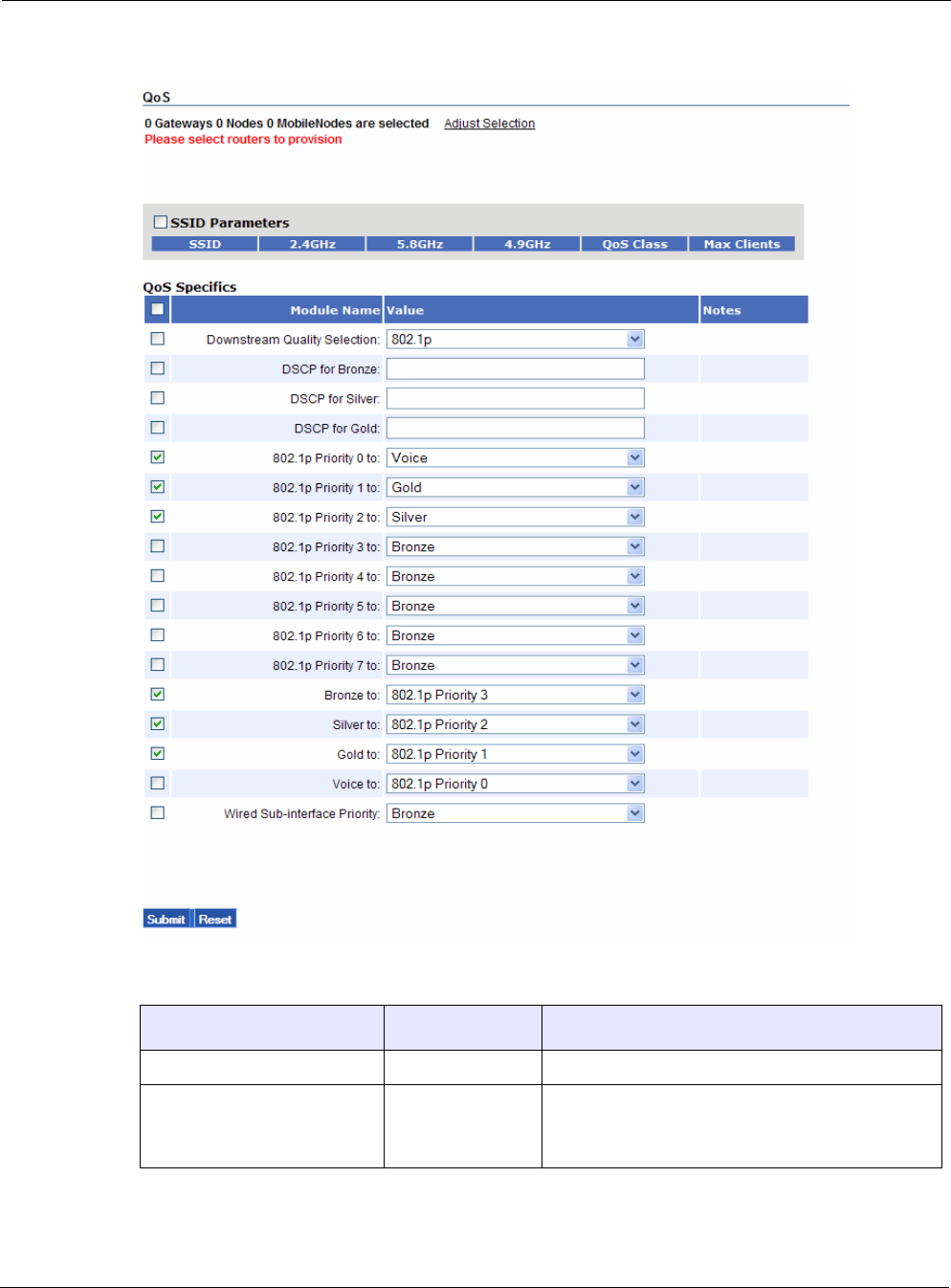Viewport: 951px width, 1288px height.
Task: Open the Wired Sub-interface Priority dropdown
Action: [x=515, y=814]
